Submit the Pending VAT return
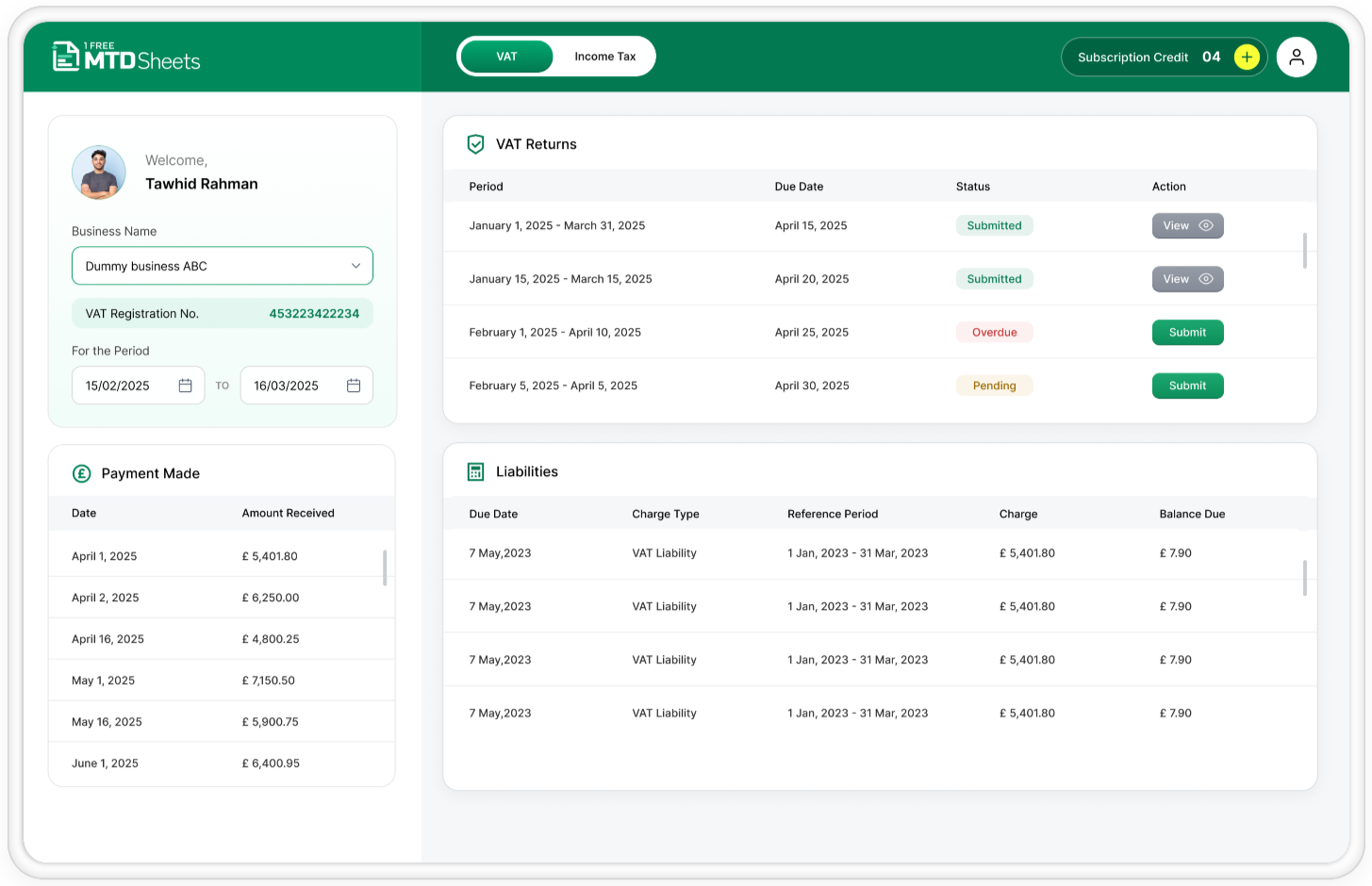This screenshot has width=1372, height=886. pos(1187,386)
